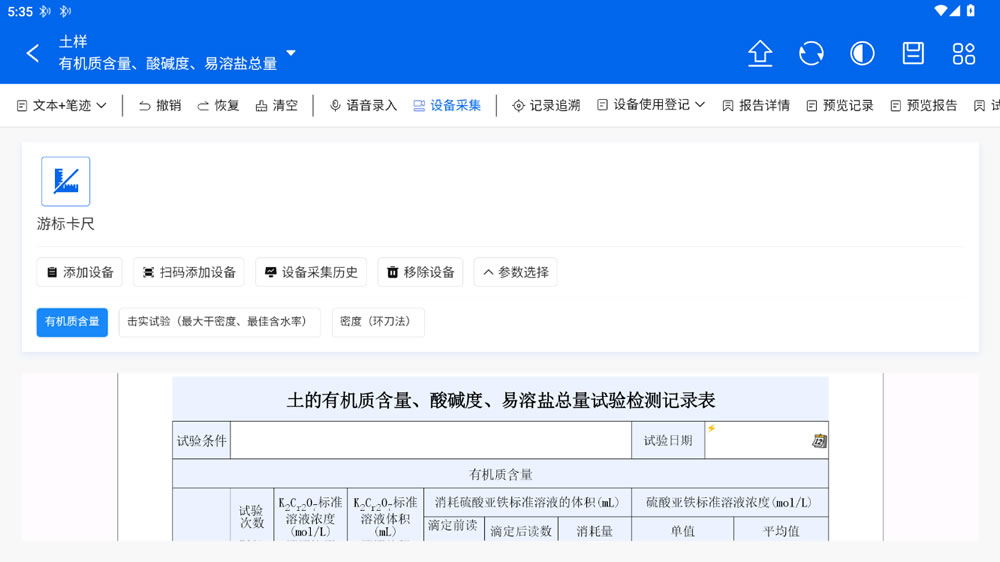Click the 添加设备 button

coord(80,272)
